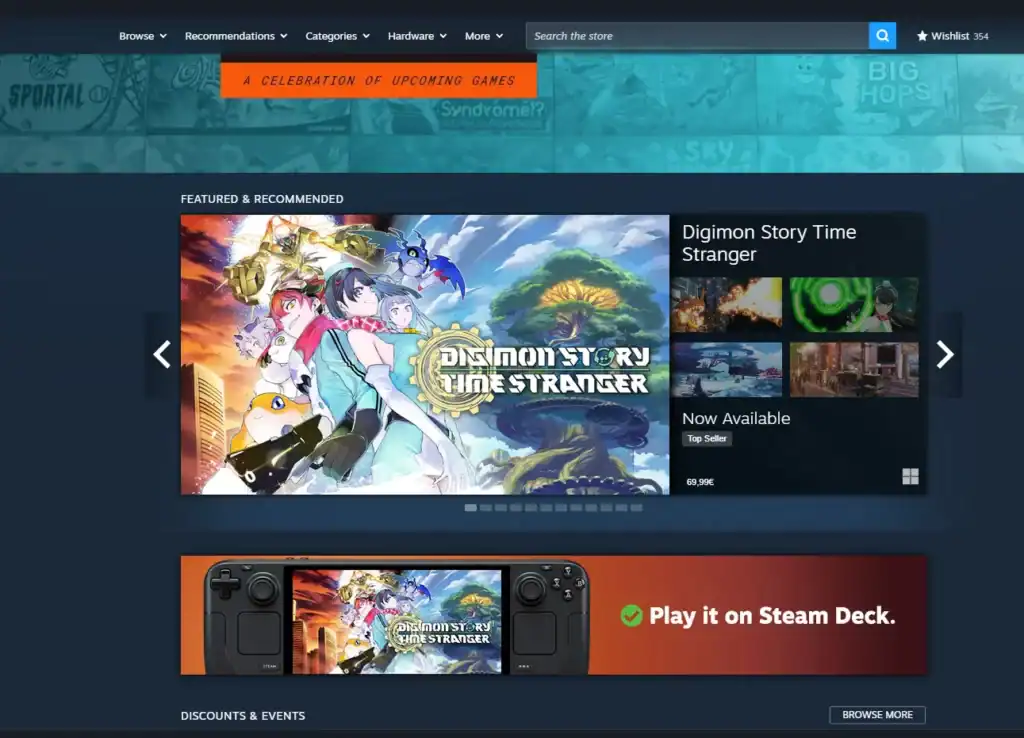Open the Hardware menu

pos(417,36)
